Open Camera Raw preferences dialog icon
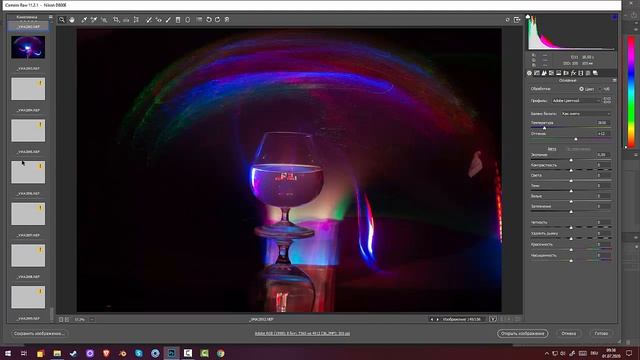The height and width of the screenshot is (360, 640). click(x=199, y=20)
